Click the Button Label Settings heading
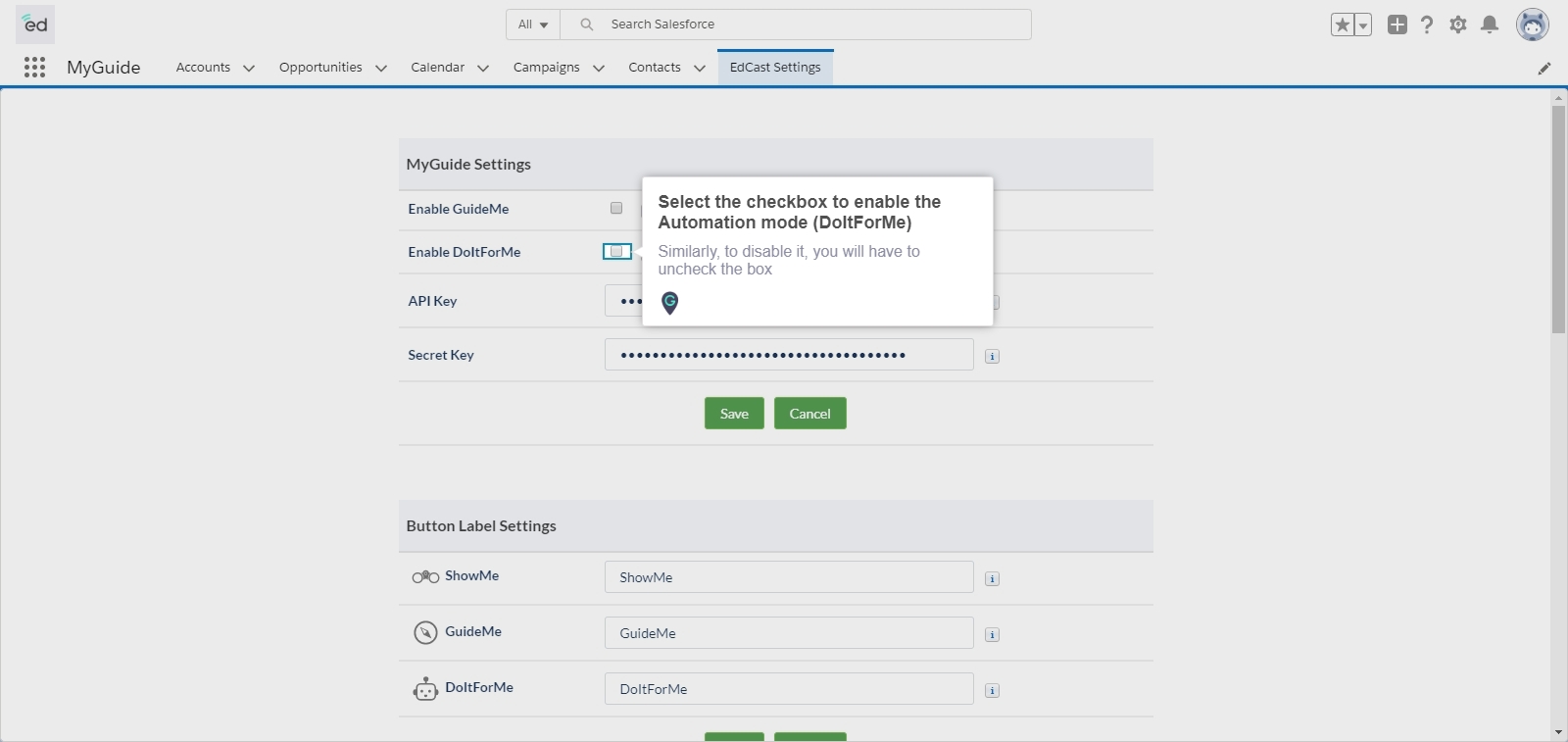The height and width of the screenshot is (742, 1568). tap(481, 526)
